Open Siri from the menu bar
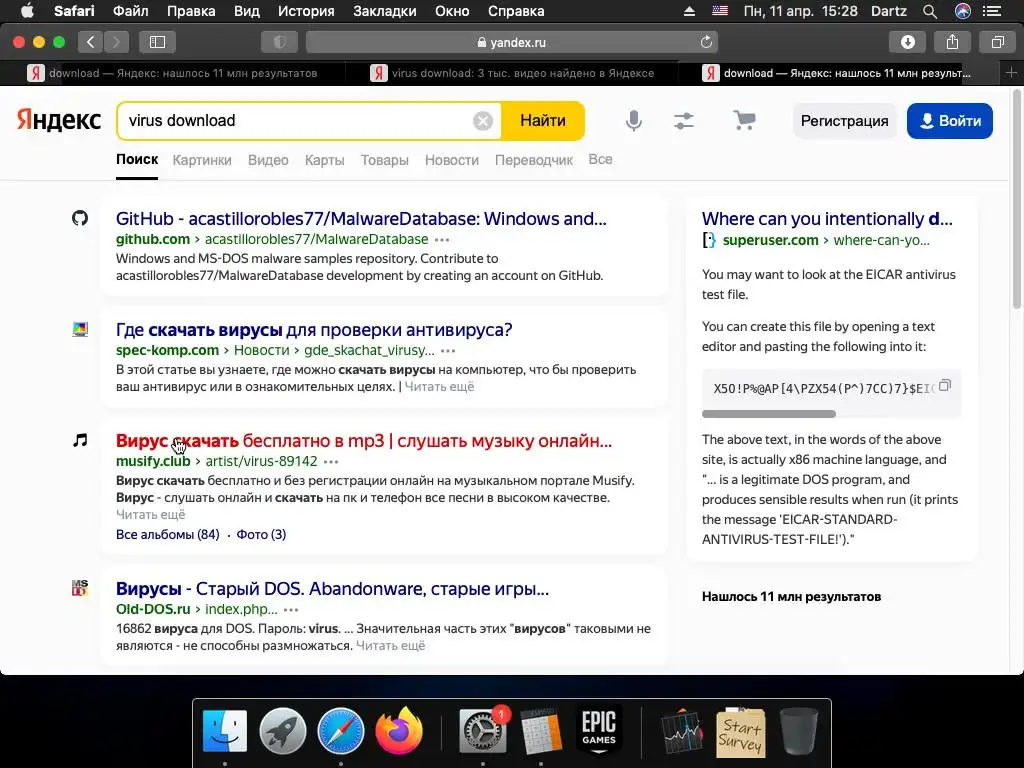Screen dimensions: 1024x768 pos(963,11)
